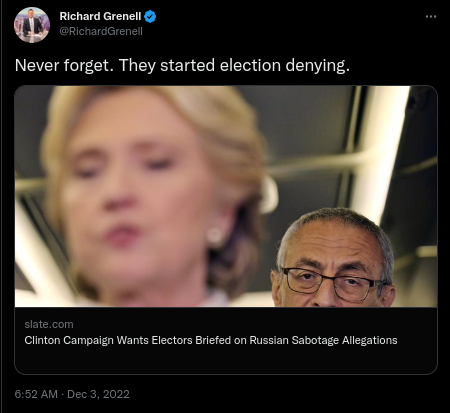The image size is (450, 413).
Task: Click the tweet text 'Never forget.'
Action: click(x=64, y=65)
